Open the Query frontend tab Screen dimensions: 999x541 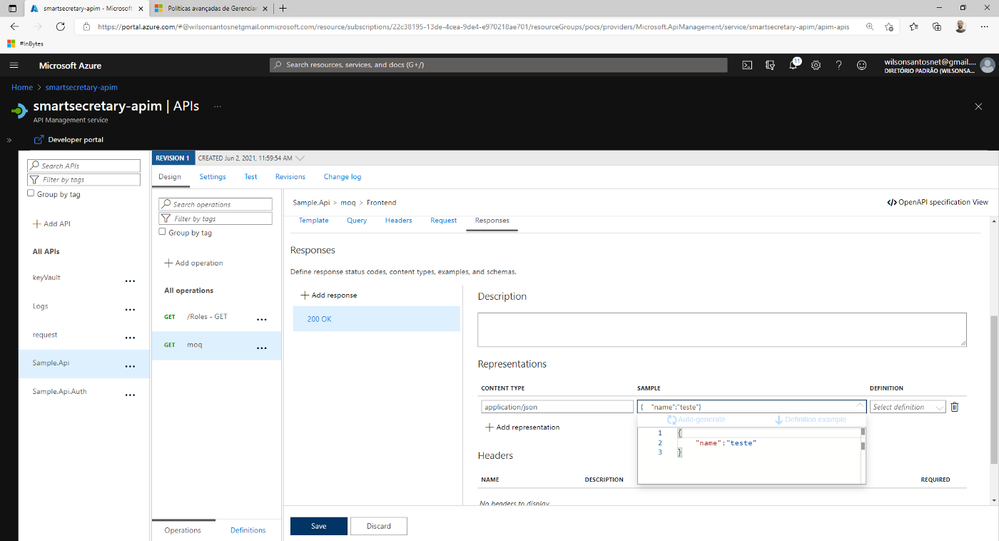(357, 220)
